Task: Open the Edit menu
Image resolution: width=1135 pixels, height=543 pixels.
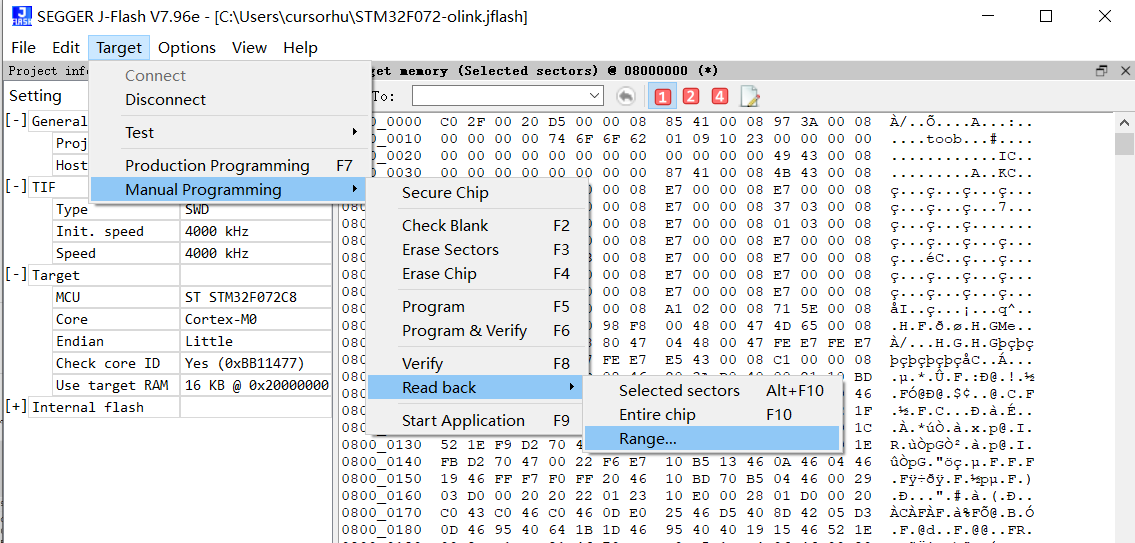Action: (x=66, y=48)
